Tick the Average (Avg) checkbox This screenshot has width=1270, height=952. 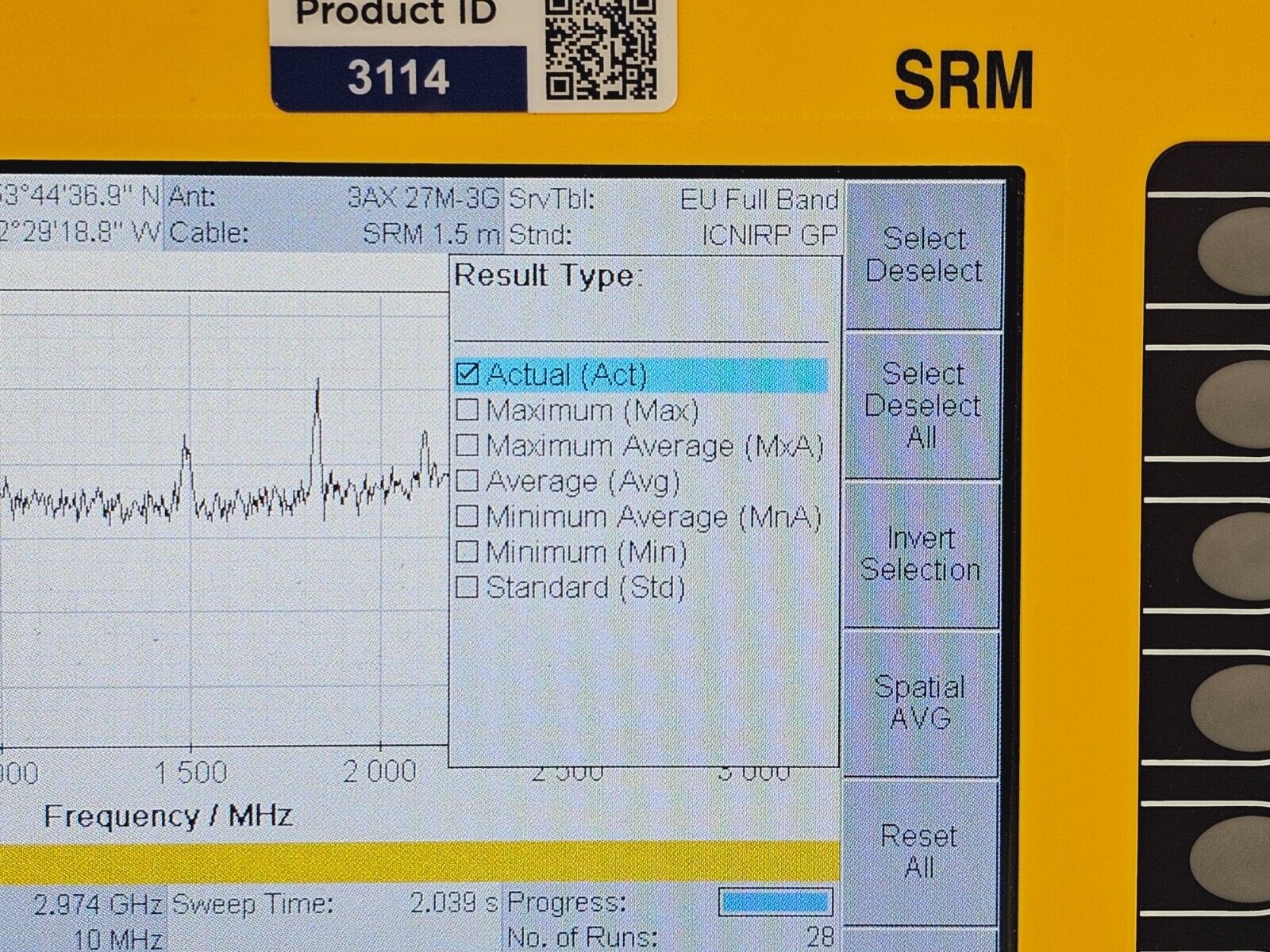click(x=468, y=481)
